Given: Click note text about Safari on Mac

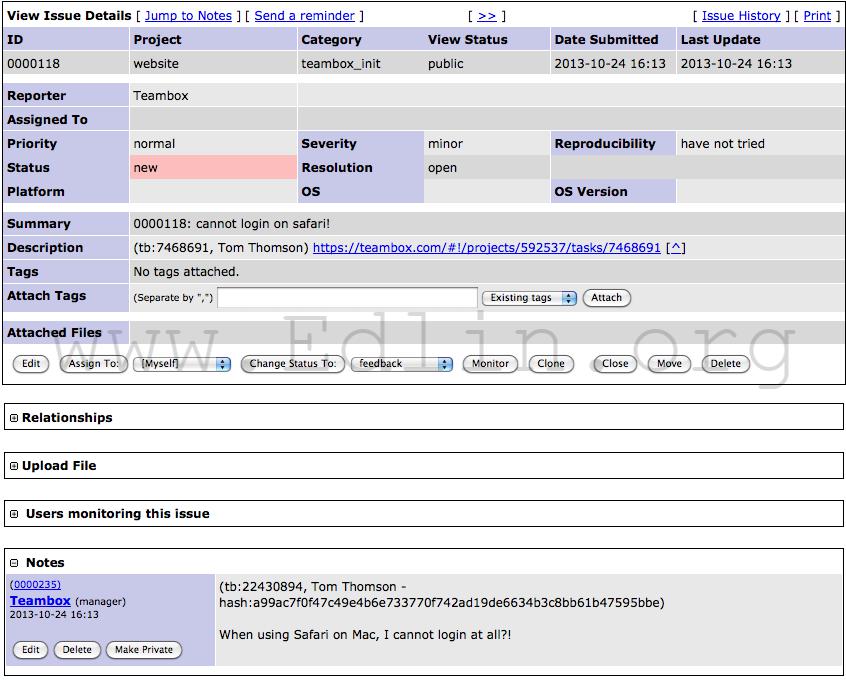Looking at the screenshot, I should point(365,635).
